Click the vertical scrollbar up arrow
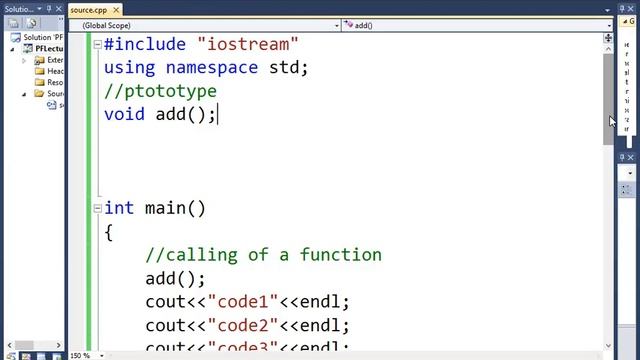640x360 pixels. point(608,49)
